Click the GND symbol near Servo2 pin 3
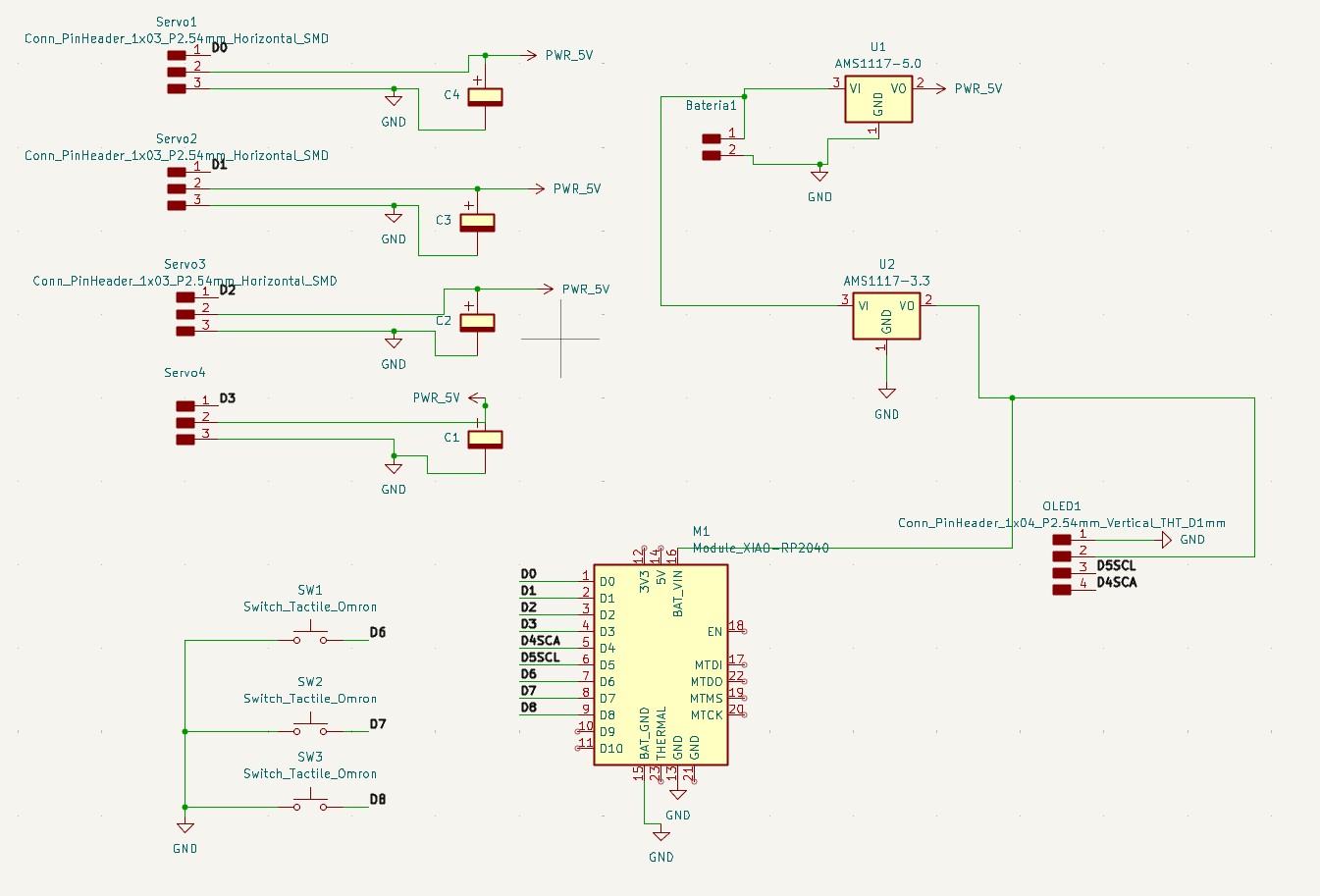The height and width of the screenshot is (896, 1320). [x=394, y=218]
